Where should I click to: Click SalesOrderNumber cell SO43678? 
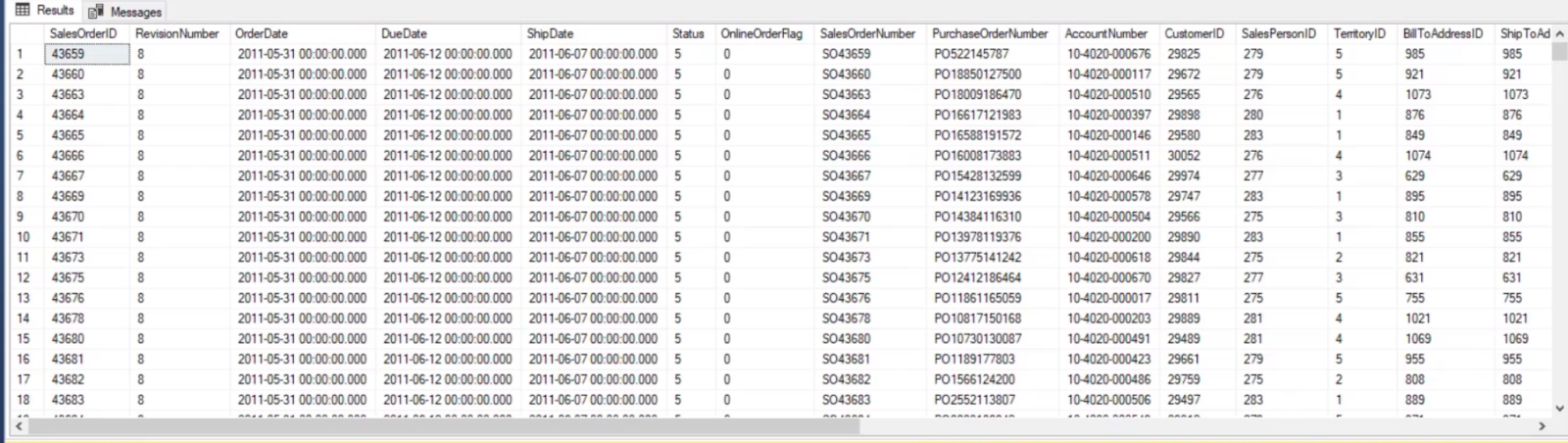869,319
